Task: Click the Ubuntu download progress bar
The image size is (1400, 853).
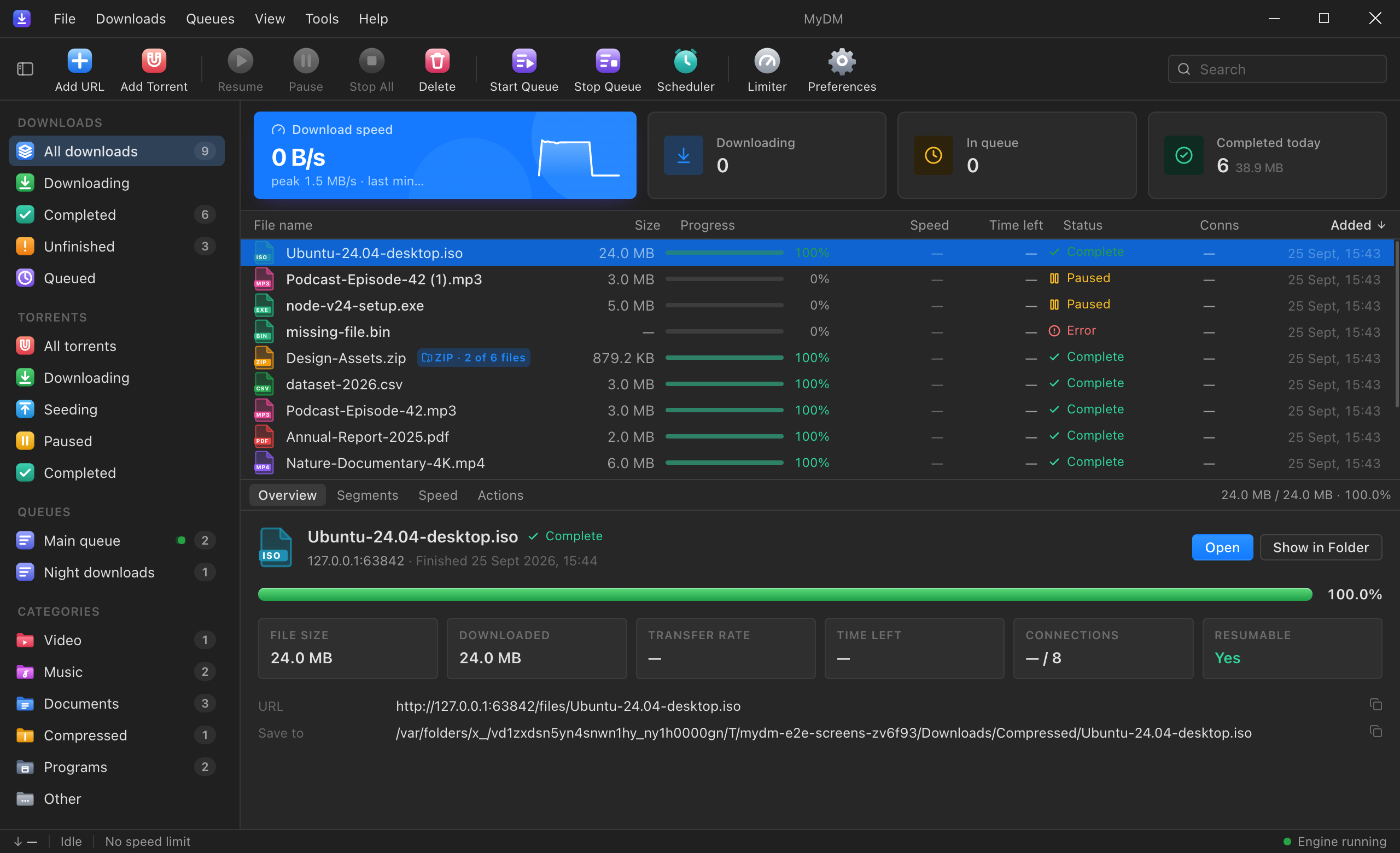Action: [x=725, y=253]
